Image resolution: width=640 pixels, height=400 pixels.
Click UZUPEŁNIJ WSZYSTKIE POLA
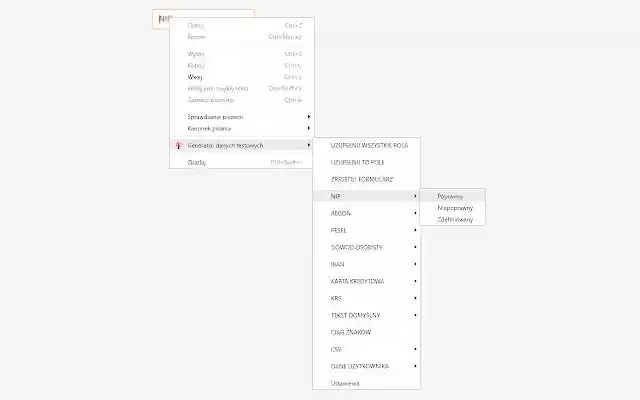(367, 145)
